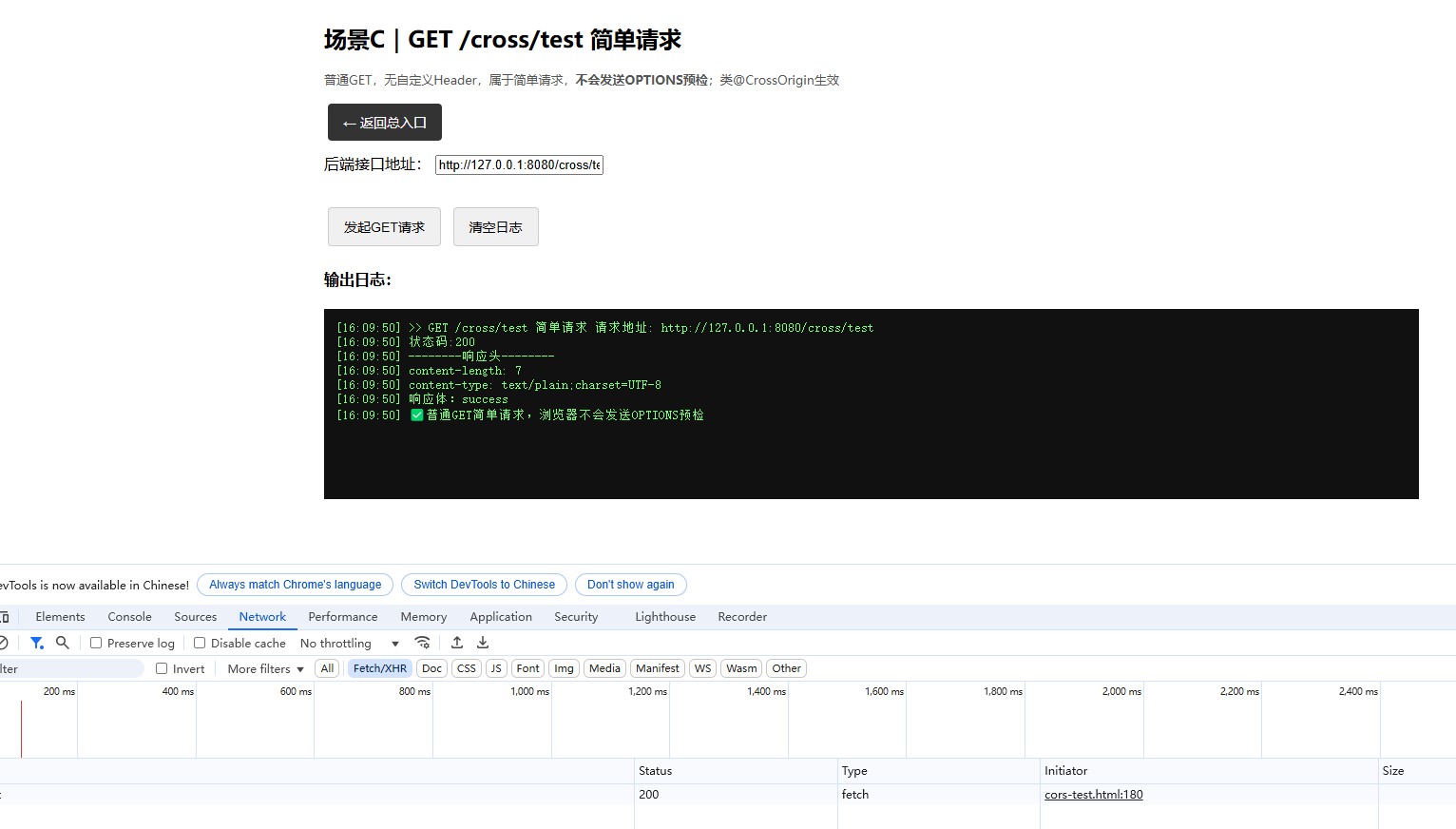Toggle the network filter funnel icon
Viewport: 1456px width, 829px height.
pos(37,643)
